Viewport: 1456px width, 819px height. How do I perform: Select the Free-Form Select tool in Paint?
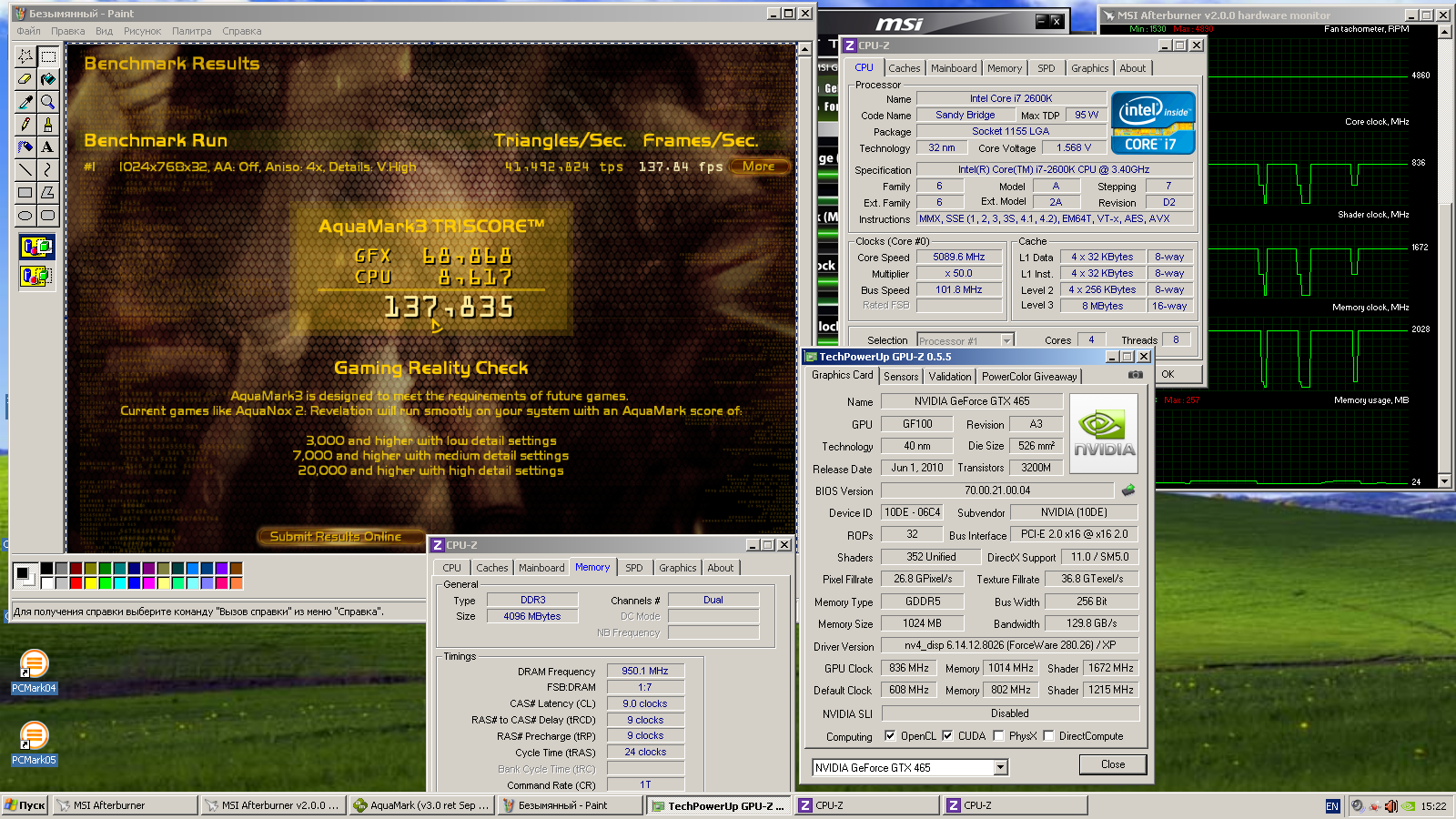pos(25,56)
